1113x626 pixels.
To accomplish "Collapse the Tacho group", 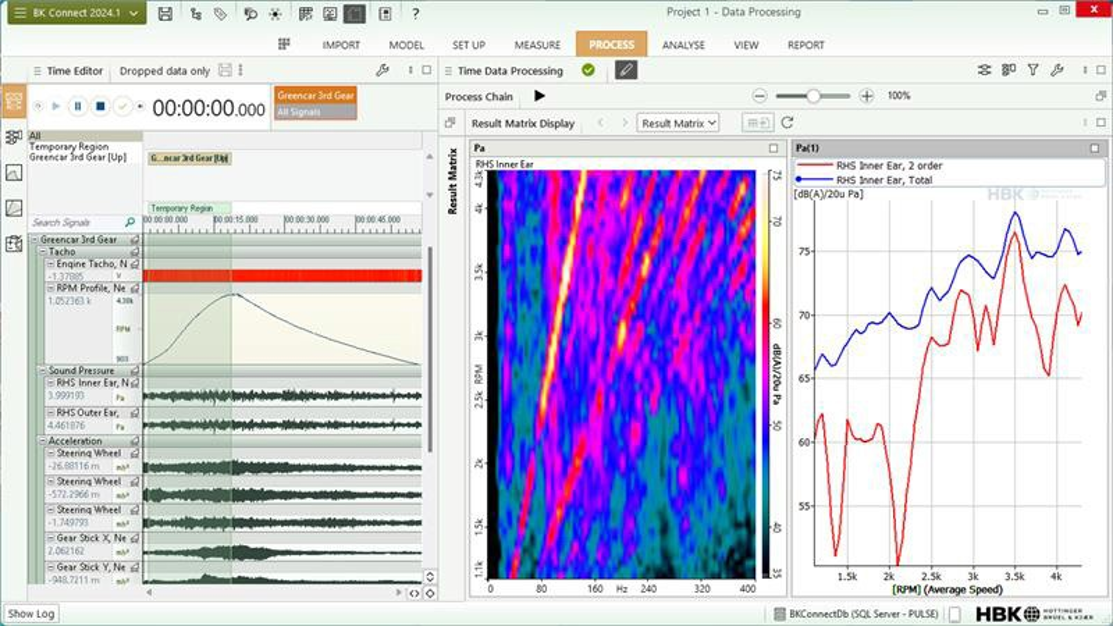I will [x=43, y=252].
